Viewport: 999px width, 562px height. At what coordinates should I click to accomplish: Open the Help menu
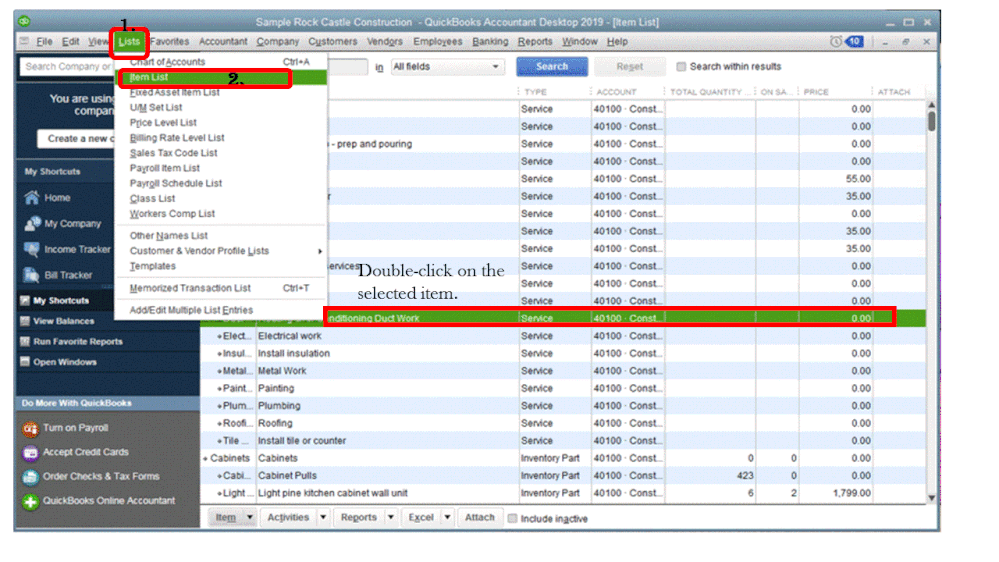click(x=617, y=41)
